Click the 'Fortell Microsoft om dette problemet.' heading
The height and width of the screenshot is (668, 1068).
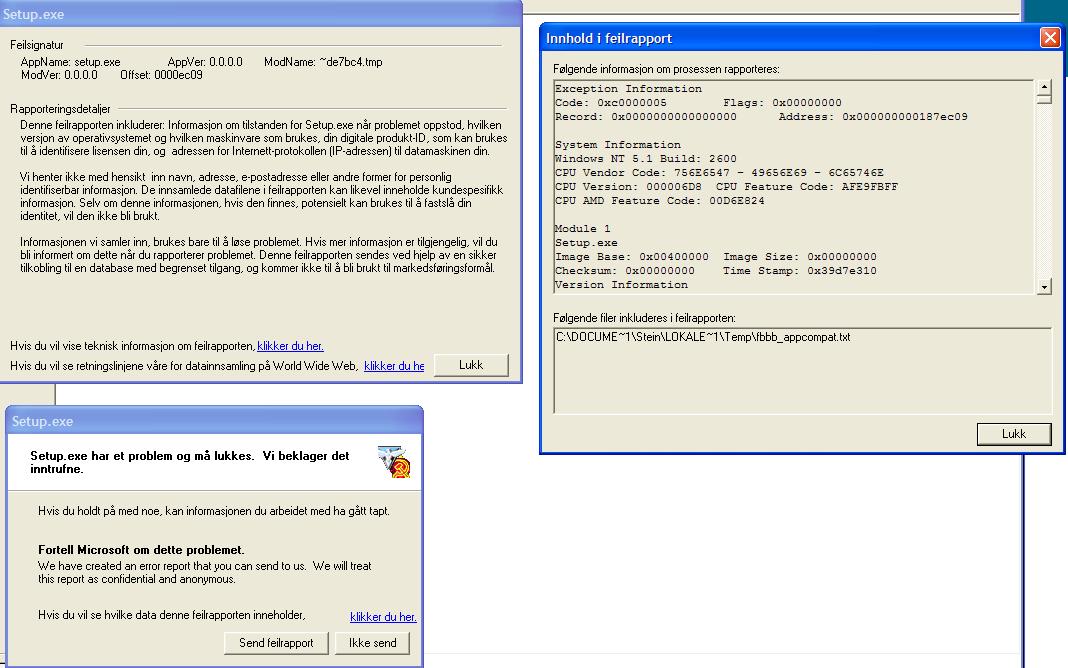tap(141, 550)
